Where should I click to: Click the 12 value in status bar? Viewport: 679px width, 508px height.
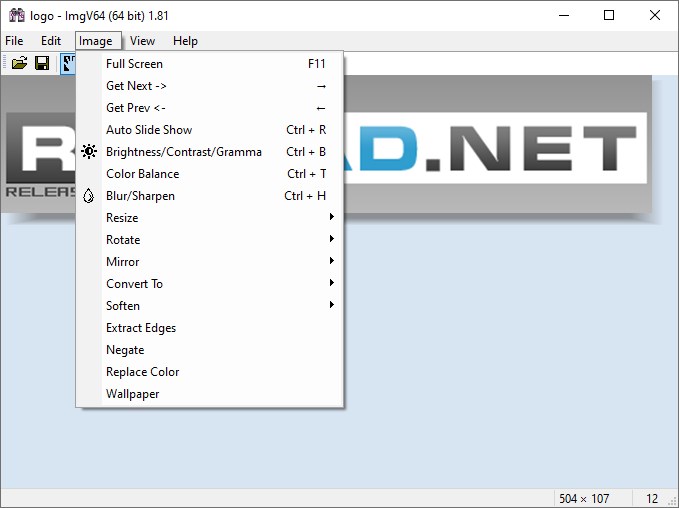click(x=652, y=499)
